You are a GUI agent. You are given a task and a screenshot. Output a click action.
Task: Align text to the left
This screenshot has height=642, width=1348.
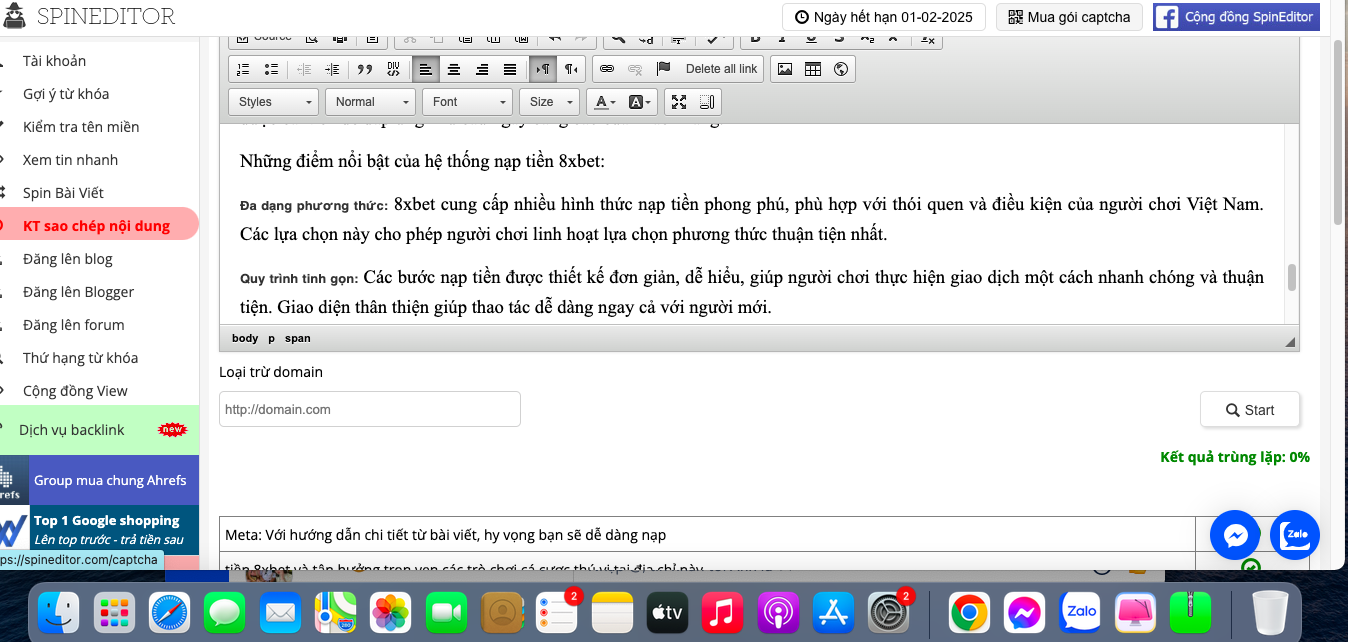426,69
